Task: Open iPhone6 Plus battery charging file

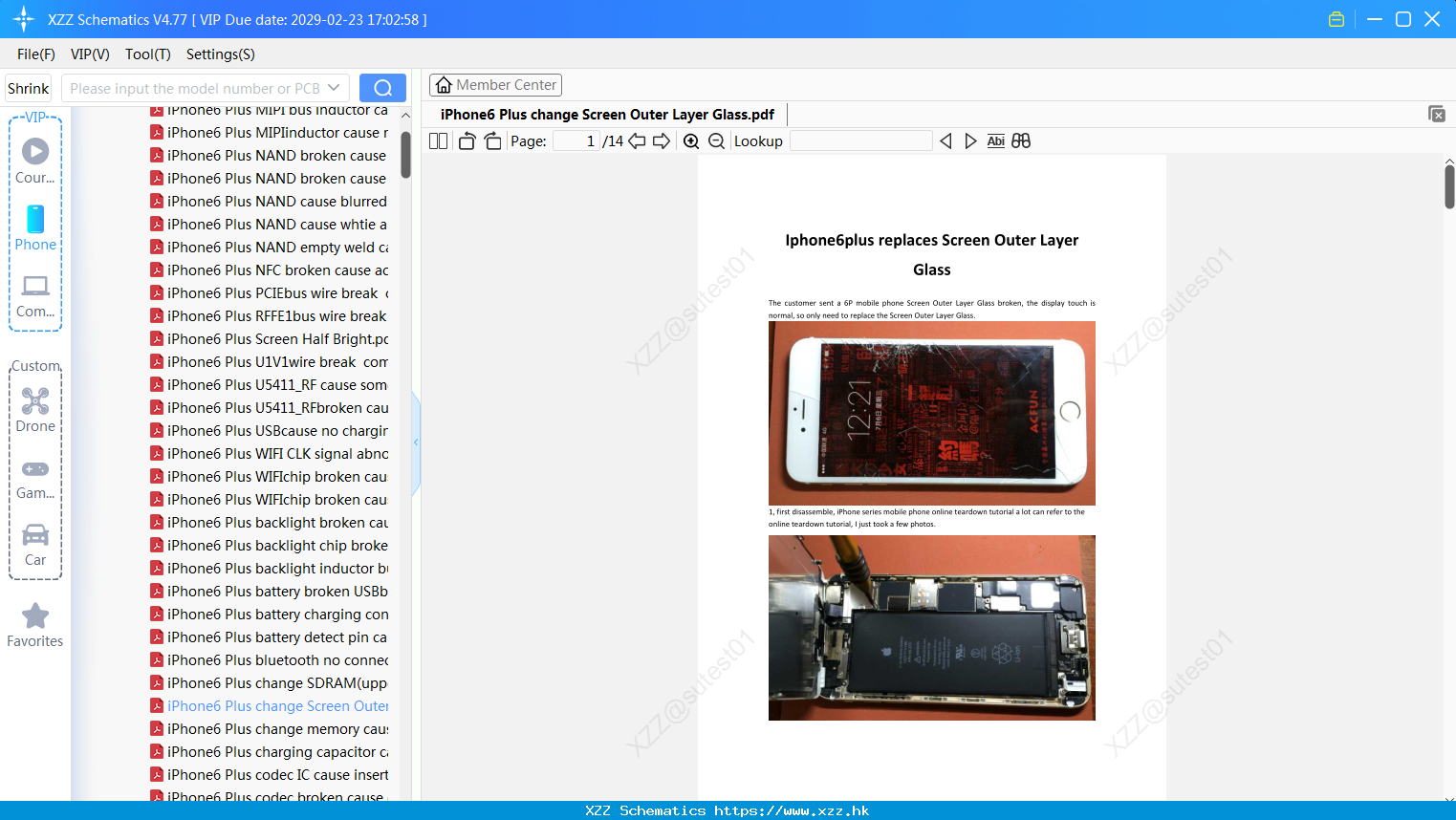Action: [x=270, y=615]
